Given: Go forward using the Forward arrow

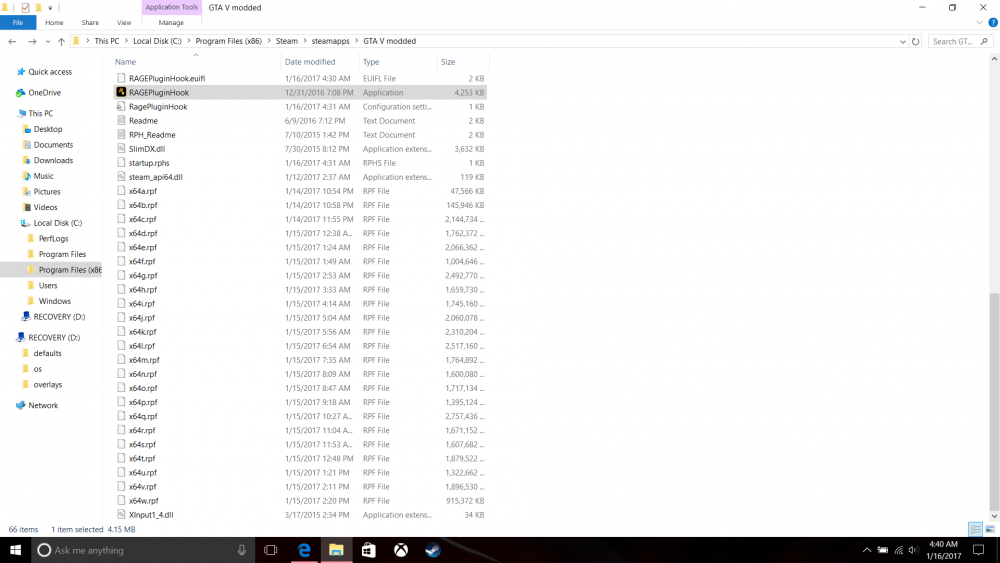Looking at the screenshot, I should tap(32, 41).
